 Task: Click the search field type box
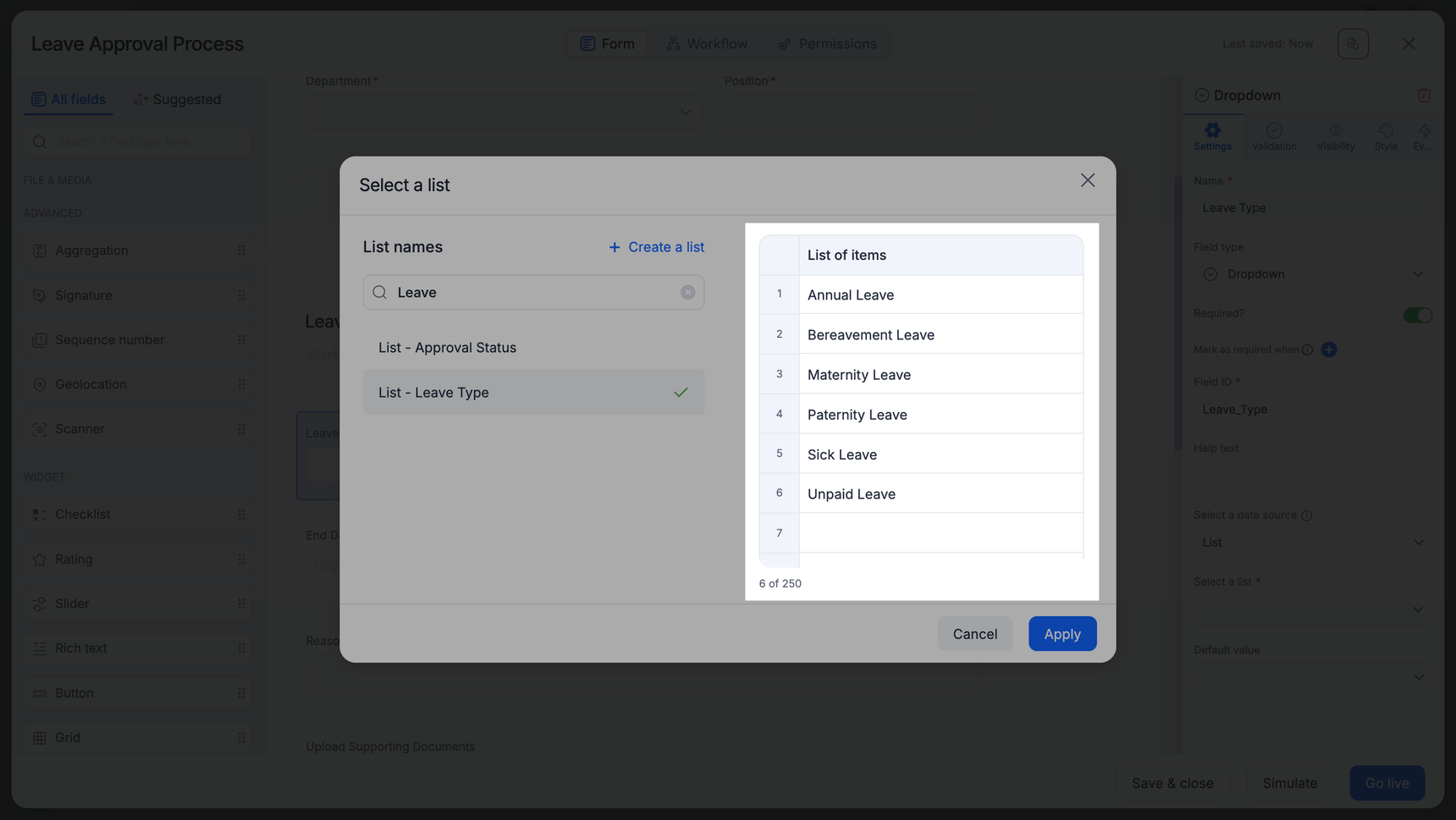pyautogui.click(x=136, y=141)
